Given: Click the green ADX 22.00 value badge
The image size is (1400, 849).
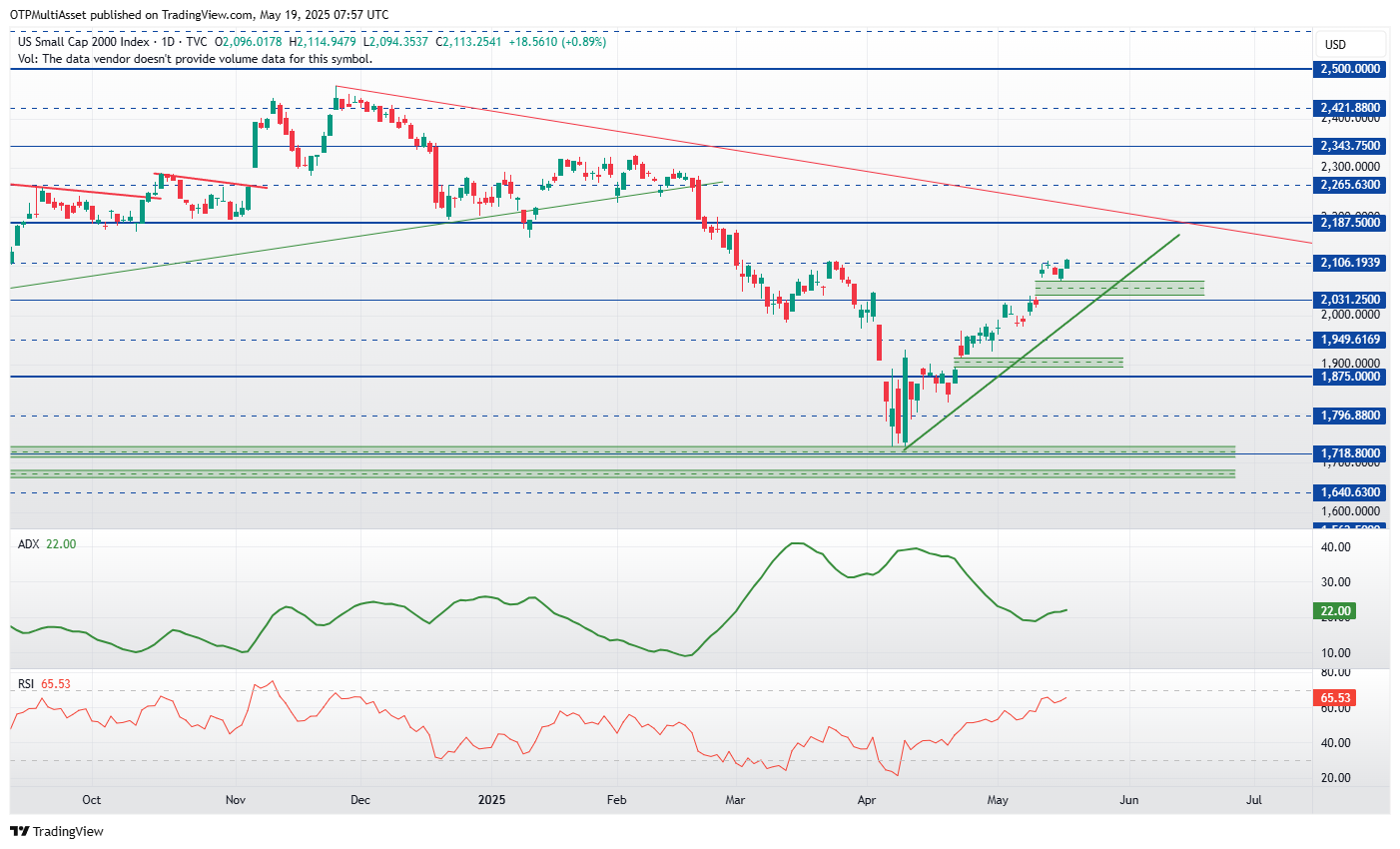Looking at the screenshot, I should [x=1335, y=611].
